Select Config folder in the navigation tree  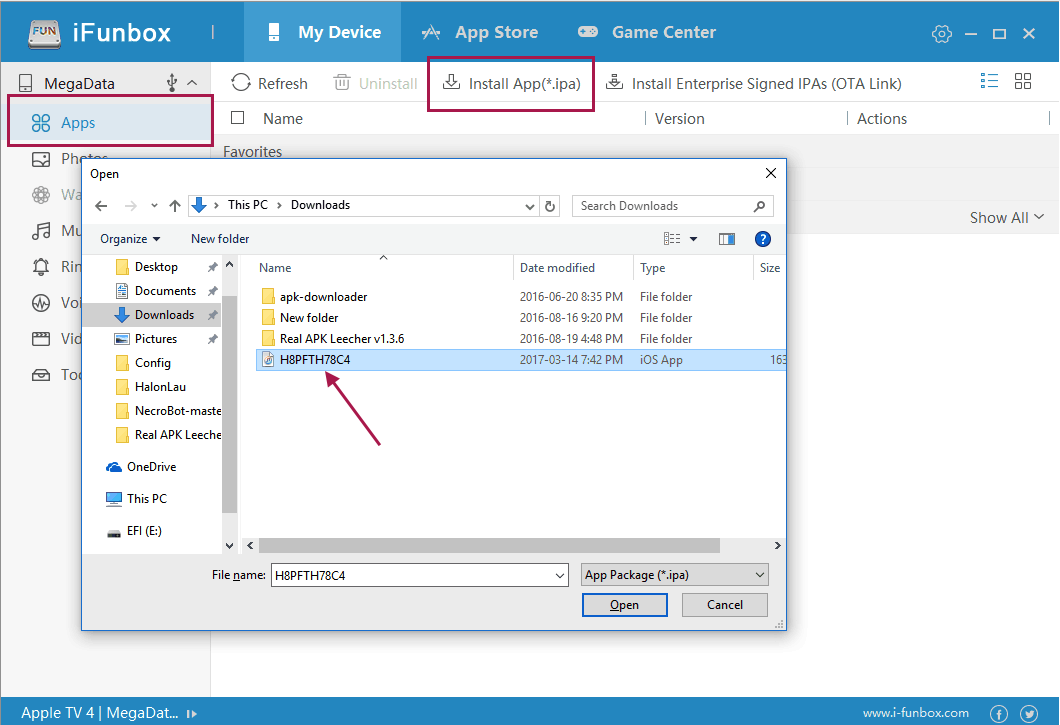point(152,362)
